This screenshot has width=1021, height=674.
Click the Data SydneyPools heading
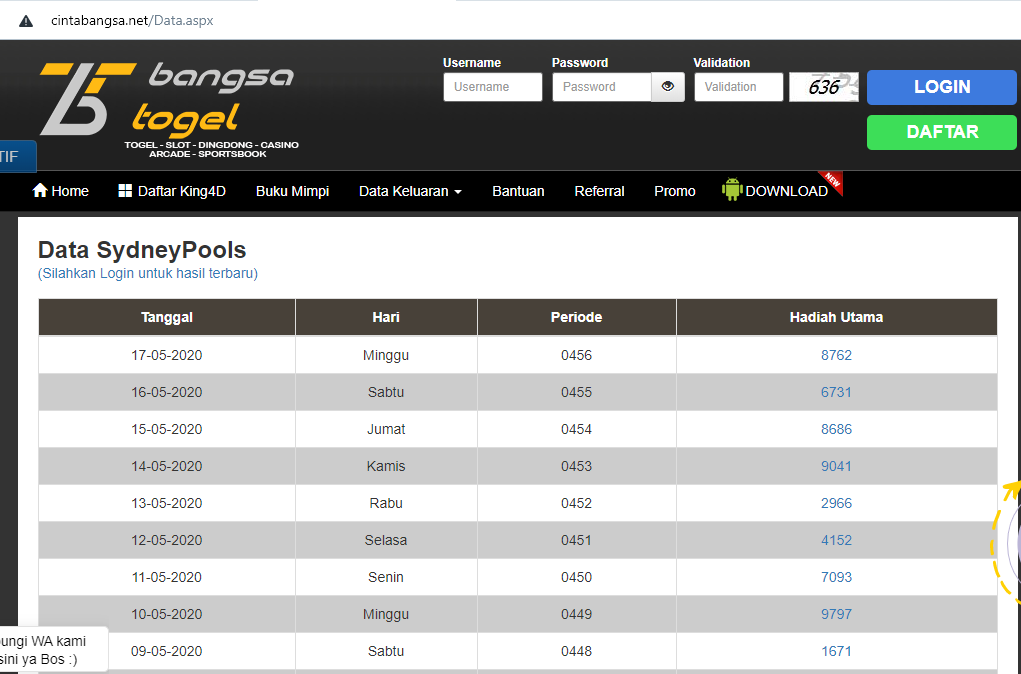(142, 250)
